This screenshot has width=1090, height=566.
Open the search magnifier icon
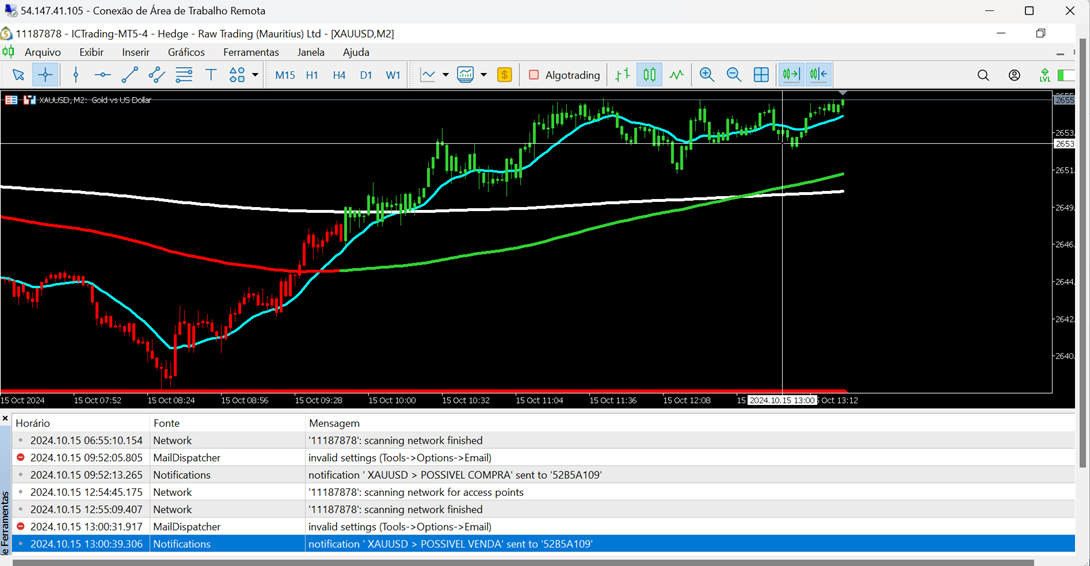click(x=983, y=75)
